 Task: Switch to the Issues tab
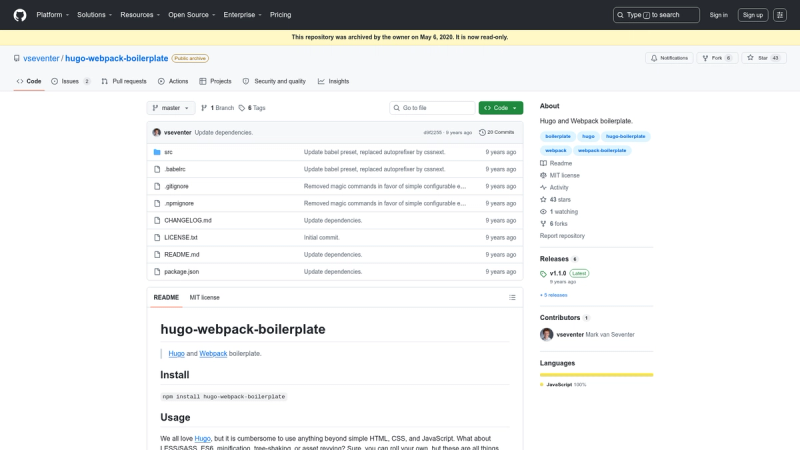click(70, 81)
